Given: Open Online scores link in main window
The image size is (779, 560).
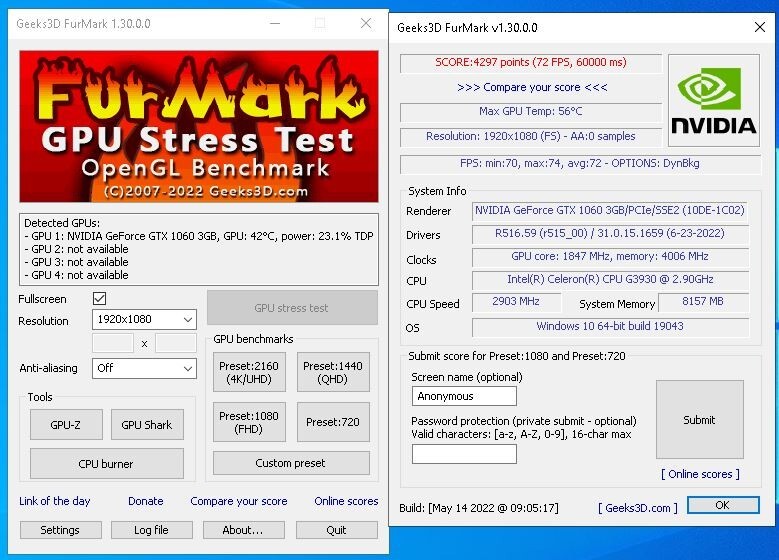Looking at the screenshot, I should coord(346,501).
